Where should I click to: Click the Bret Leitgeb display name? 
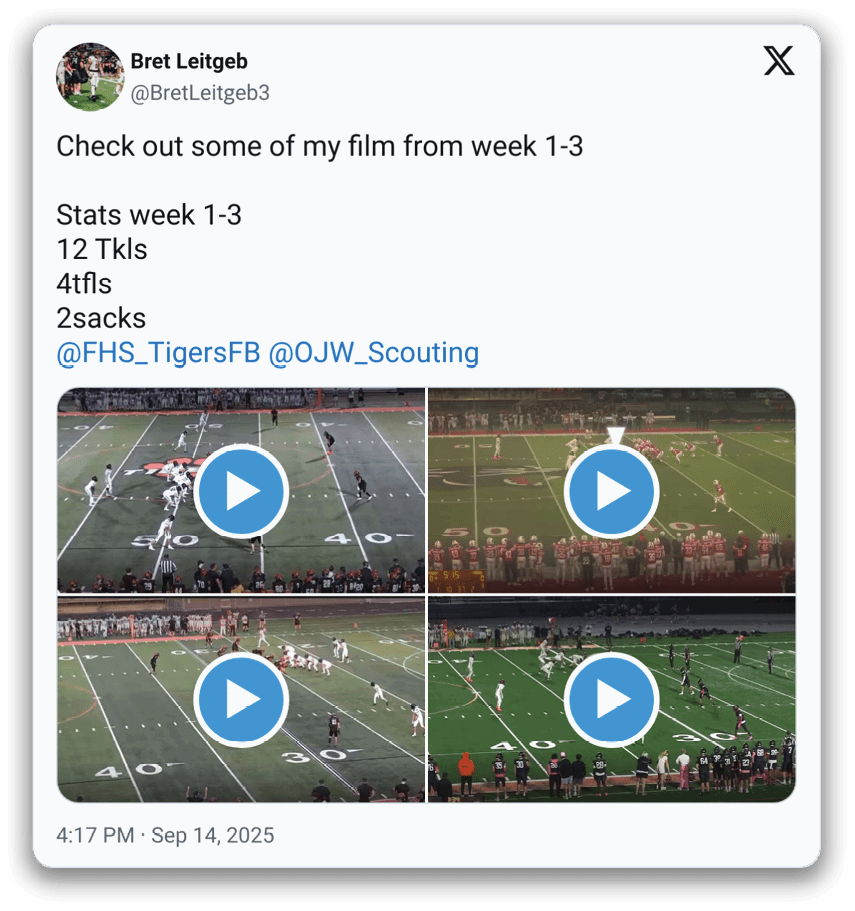pos(189,61)
